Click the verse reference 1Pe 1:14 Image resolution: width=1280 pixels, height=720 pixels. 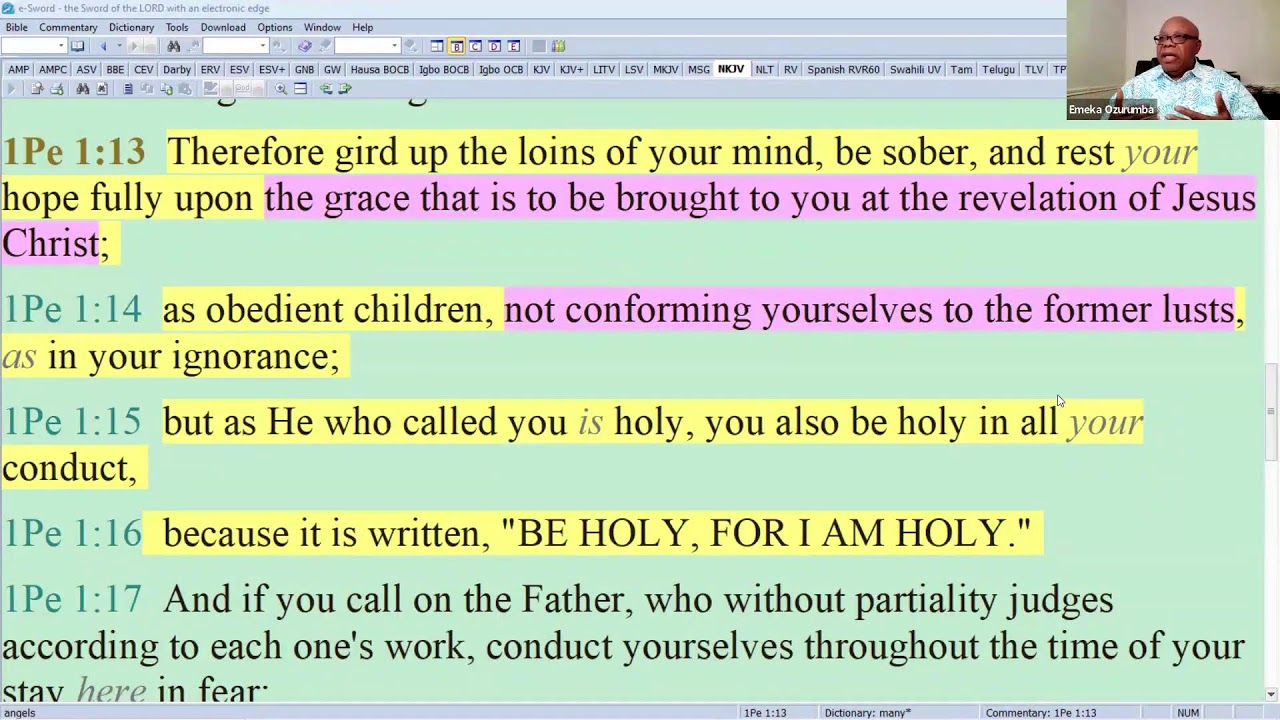[x=73, y=310]
